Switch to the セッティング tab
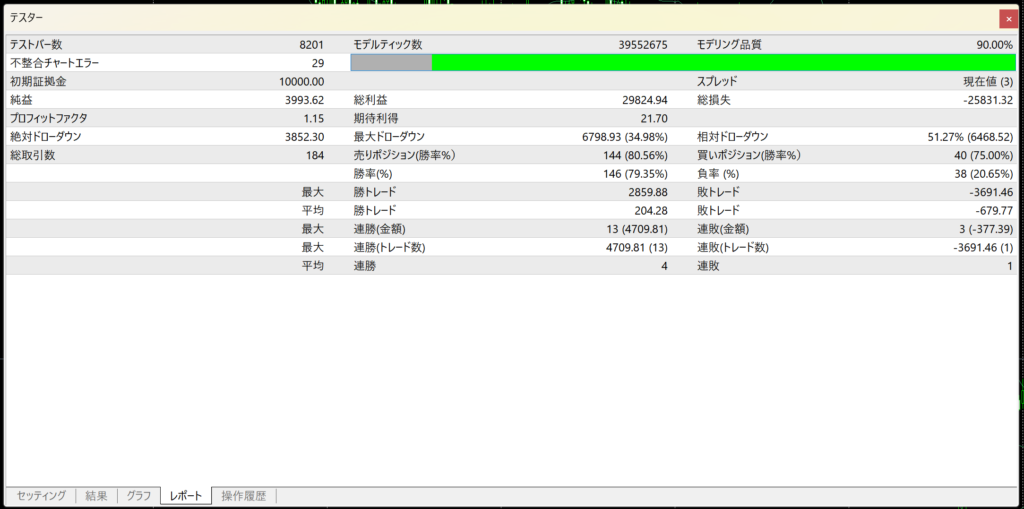The height and width of the screenshot is (509, 1024). point(41,496)
